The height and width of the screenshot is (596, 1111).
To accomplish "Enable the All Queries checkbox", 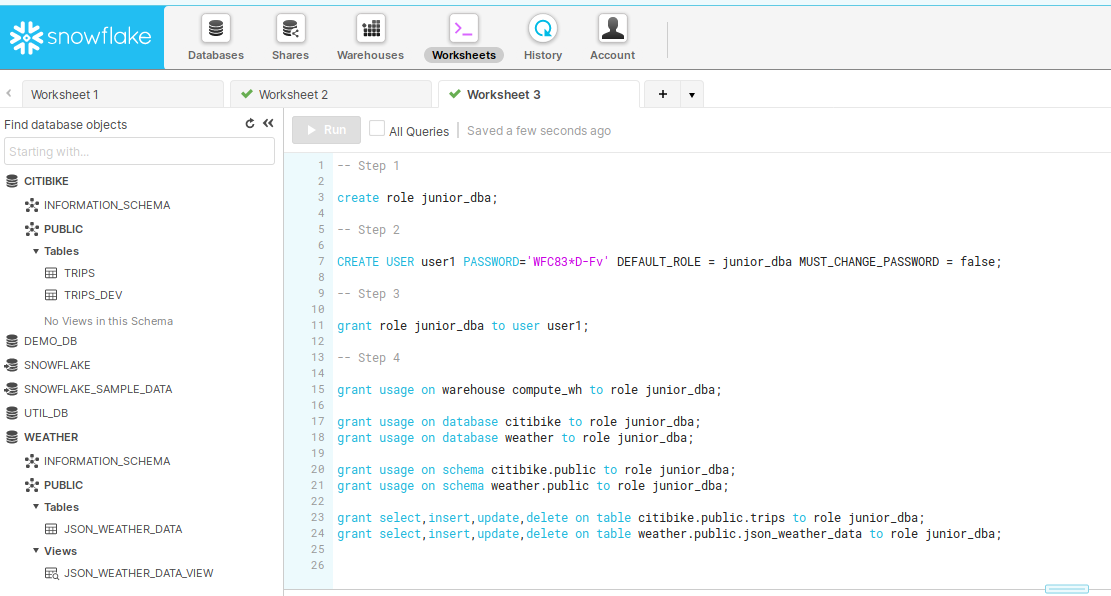I will coord(377,129).
